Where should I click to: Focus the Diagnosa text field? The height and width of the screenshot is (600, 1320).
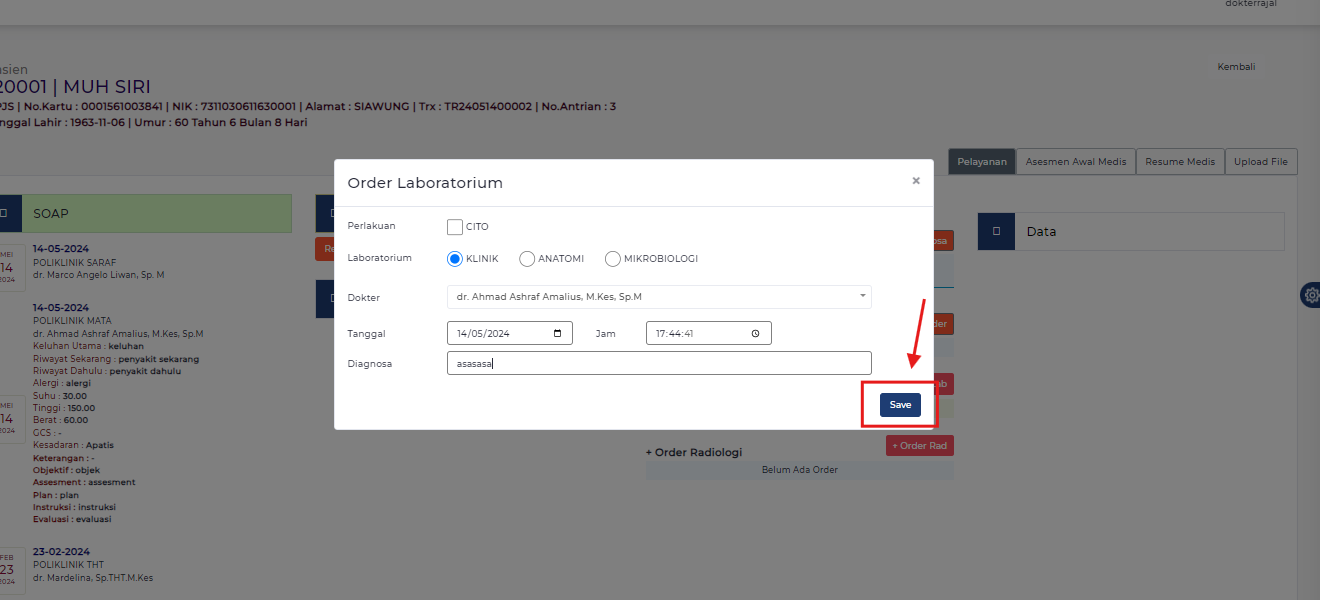(659, 363)
